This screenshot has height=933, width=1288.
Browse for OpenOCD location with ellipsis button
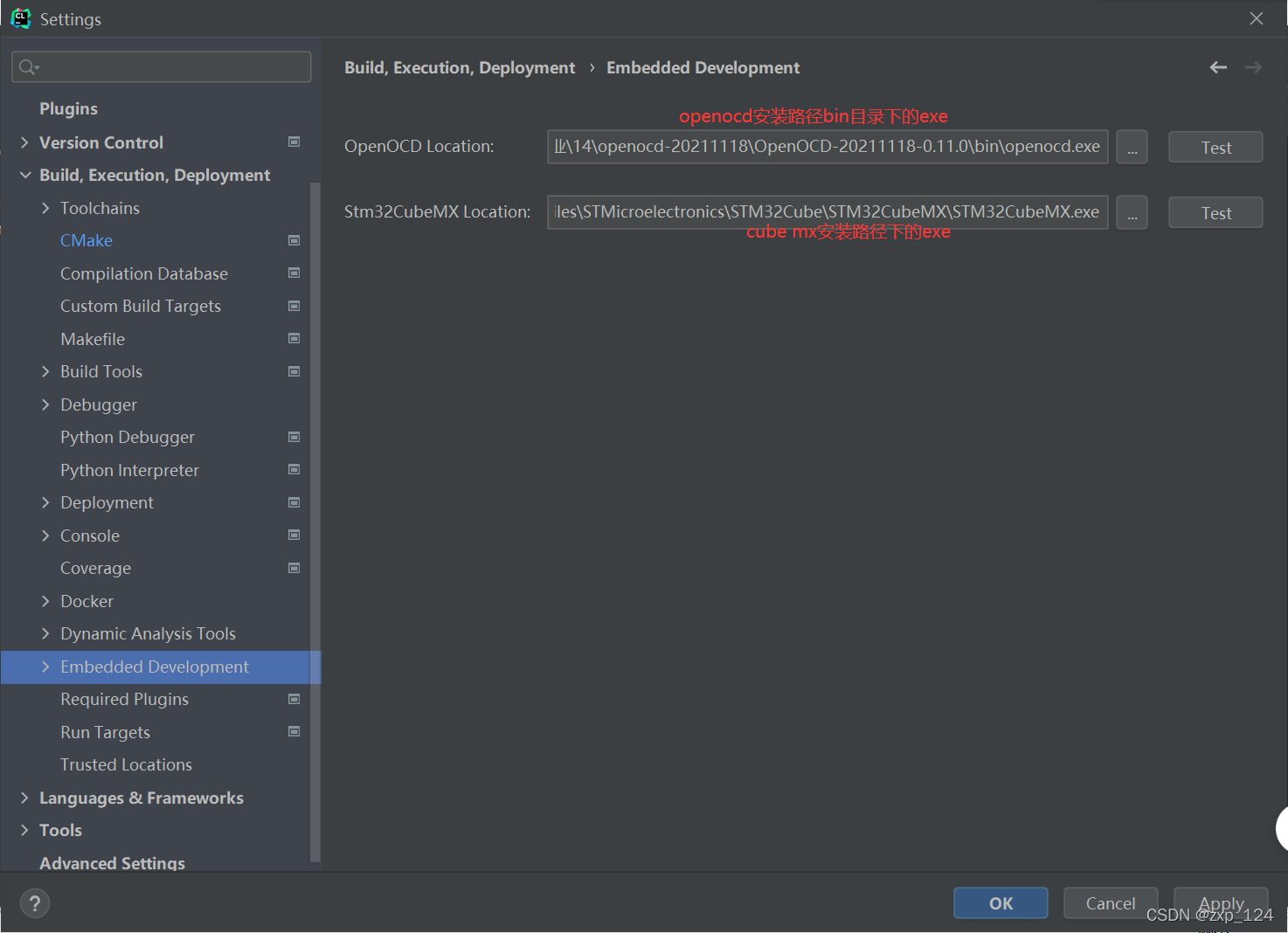pos(1132,147)
